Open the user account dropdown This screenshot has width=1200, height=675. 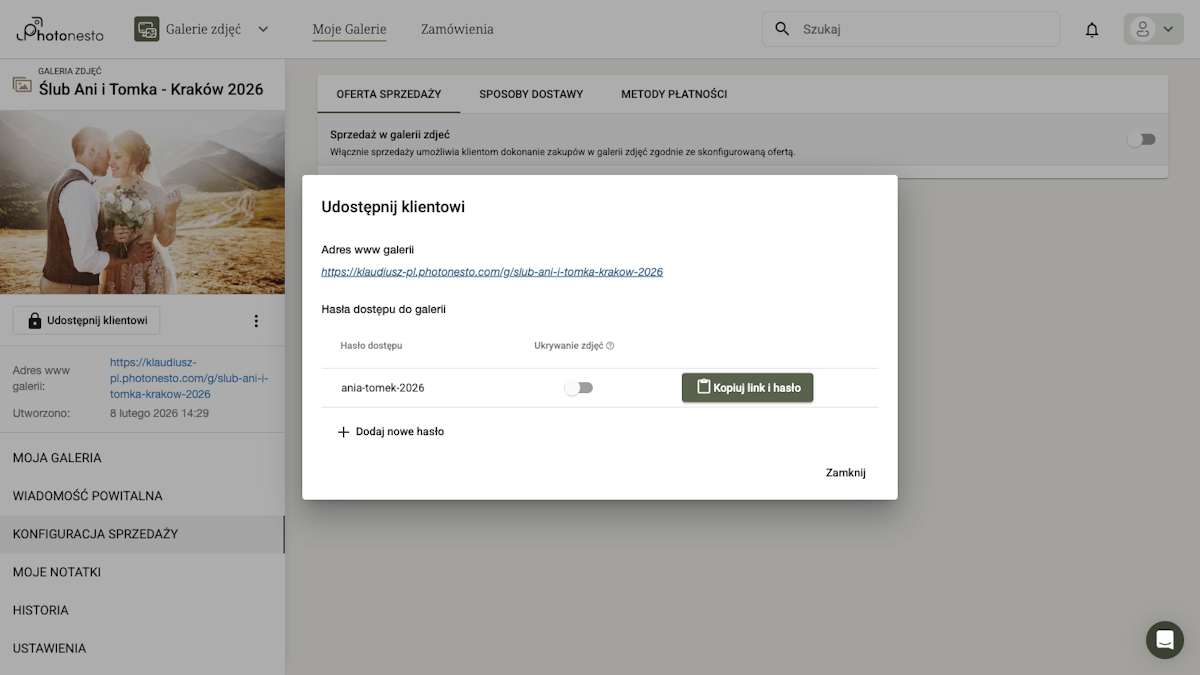tap(1153, 29)
